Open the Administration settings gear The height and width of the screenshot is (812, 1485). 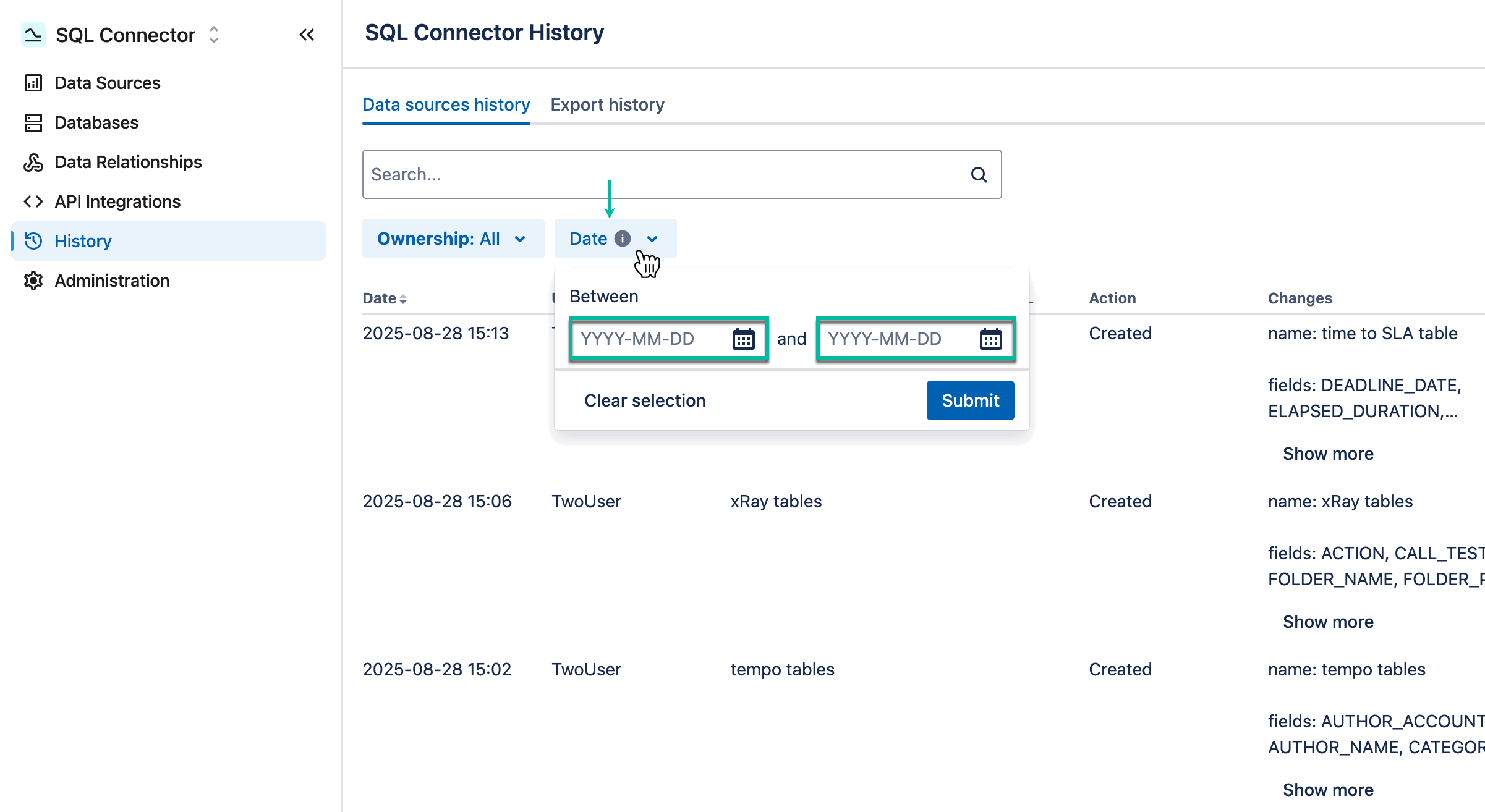click(33, 281)
